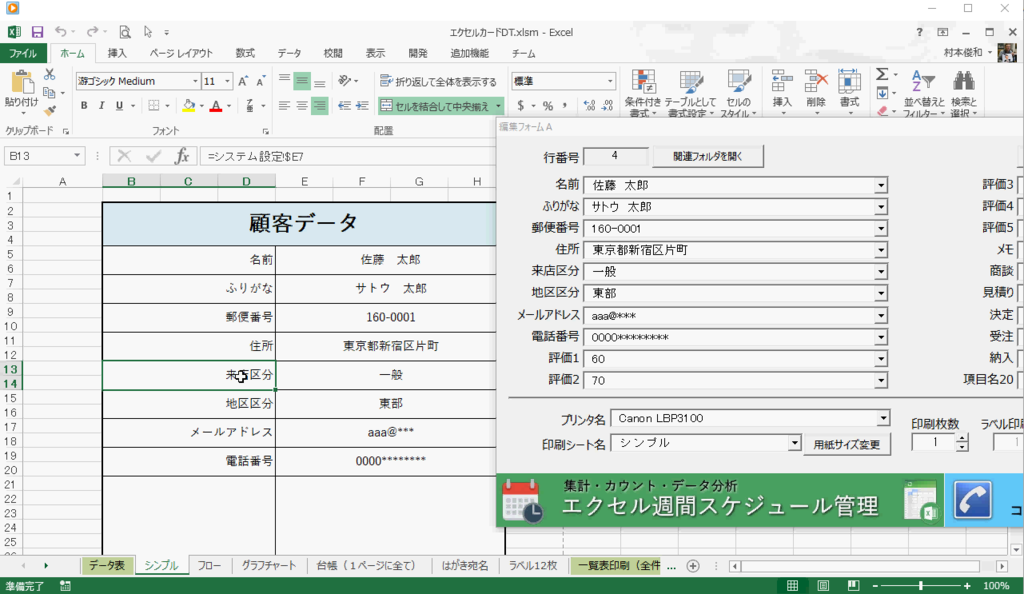Add a new sheet with plus button
Screen dimensions: 1024x594
pyautogui.click(x=693, y=566)
